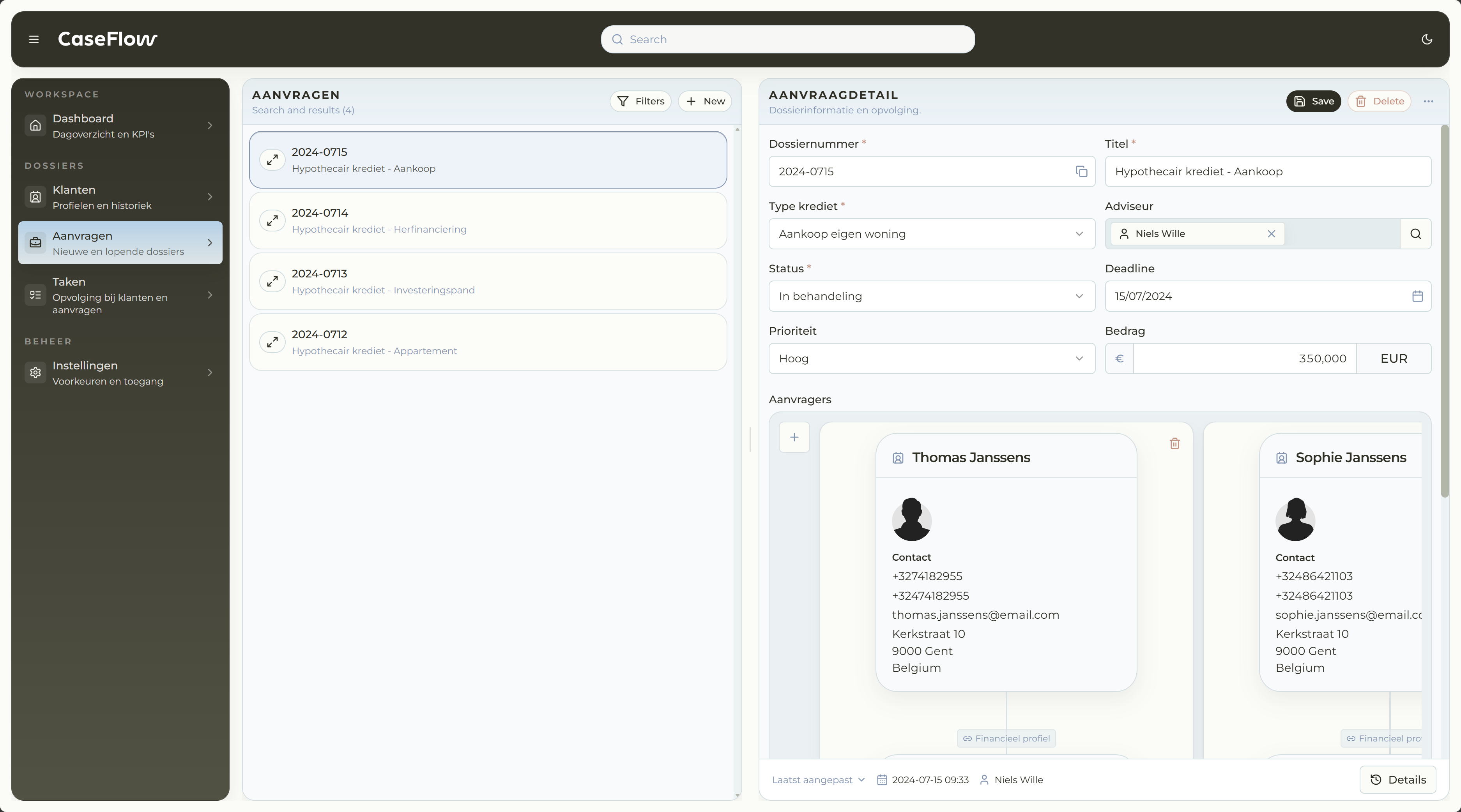The image size is (1461, 812).
Task: Toggle dark mode moon icon
Action: [1427, 39]
